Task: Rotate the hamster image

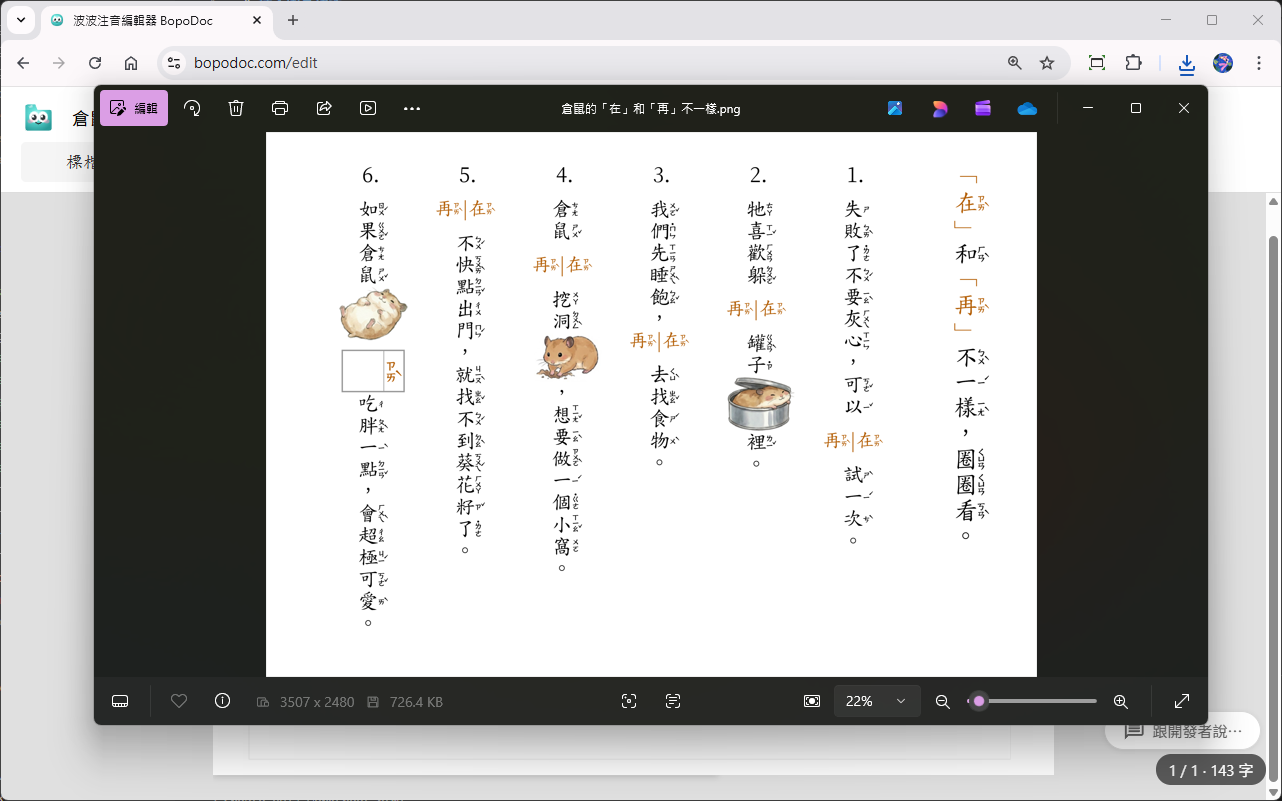Action: point(191,108)
